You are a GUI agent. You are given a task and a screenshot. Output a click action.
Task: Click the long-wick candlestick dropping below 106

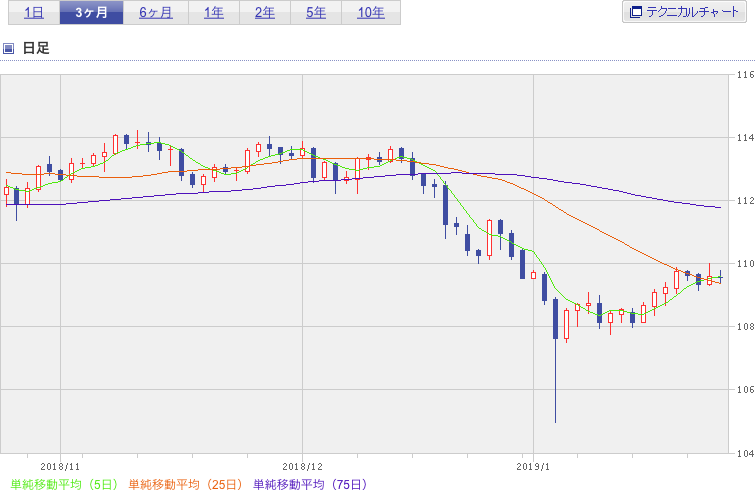[x=555, y=360]
